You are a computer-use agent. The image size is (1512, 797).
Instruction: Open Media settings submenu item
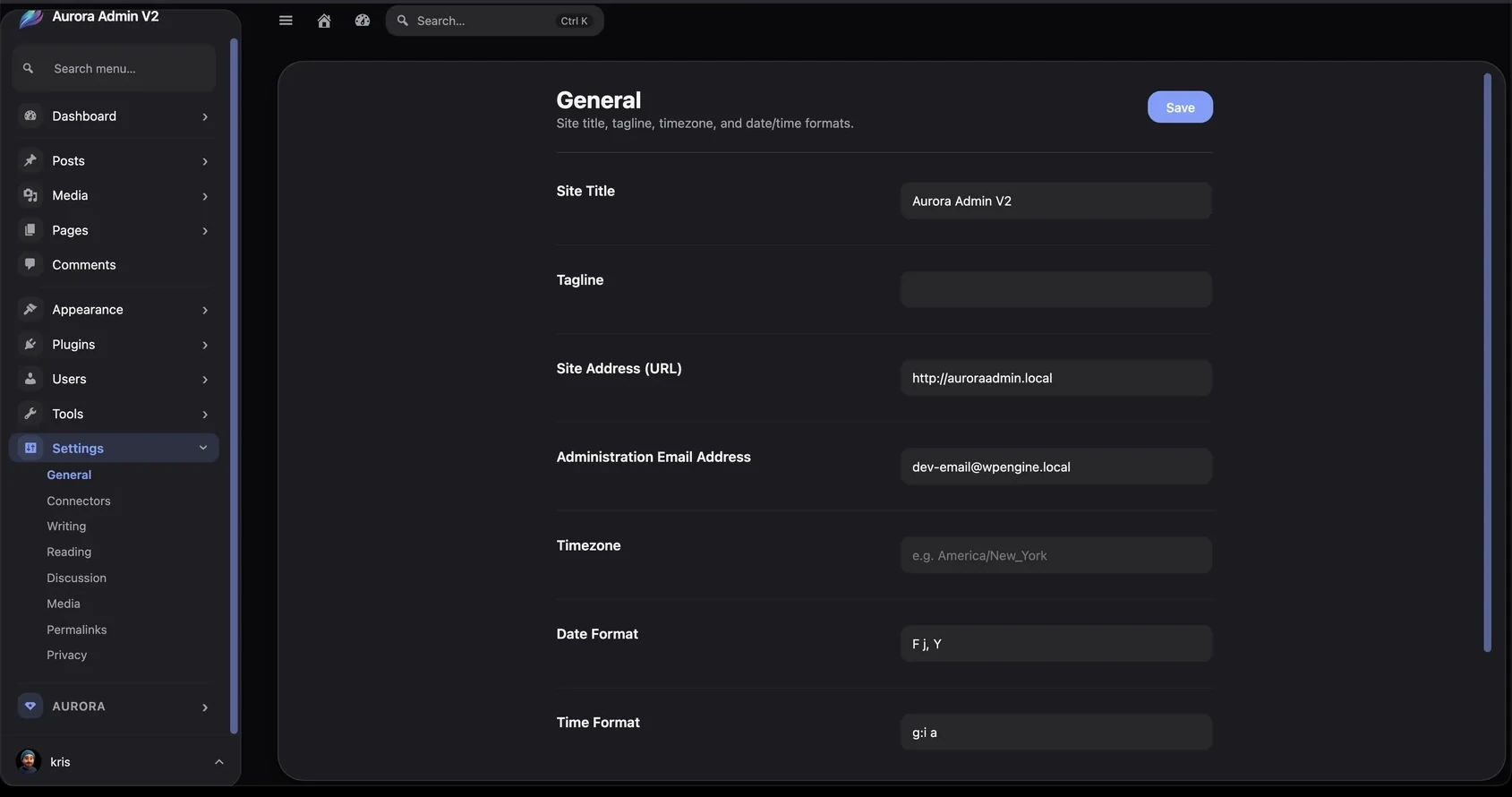64,604
